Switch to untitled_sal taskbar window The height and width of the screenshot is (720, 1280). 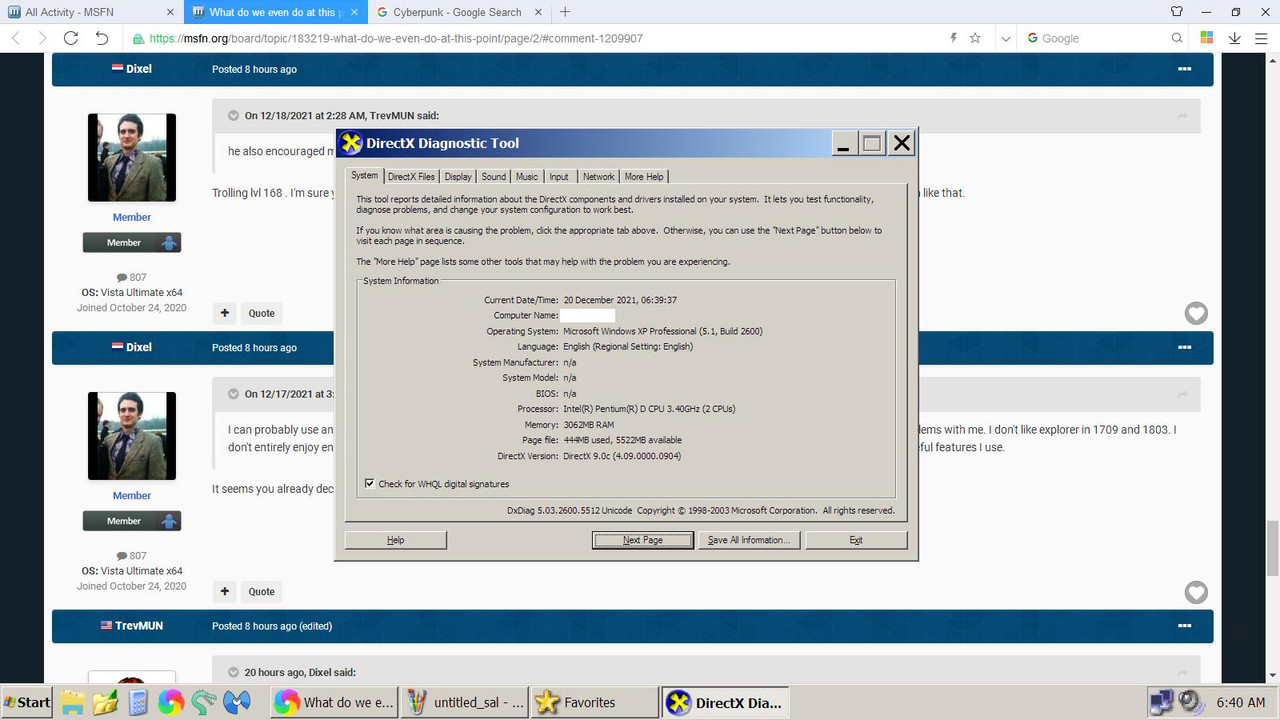(x=465, y=702)
